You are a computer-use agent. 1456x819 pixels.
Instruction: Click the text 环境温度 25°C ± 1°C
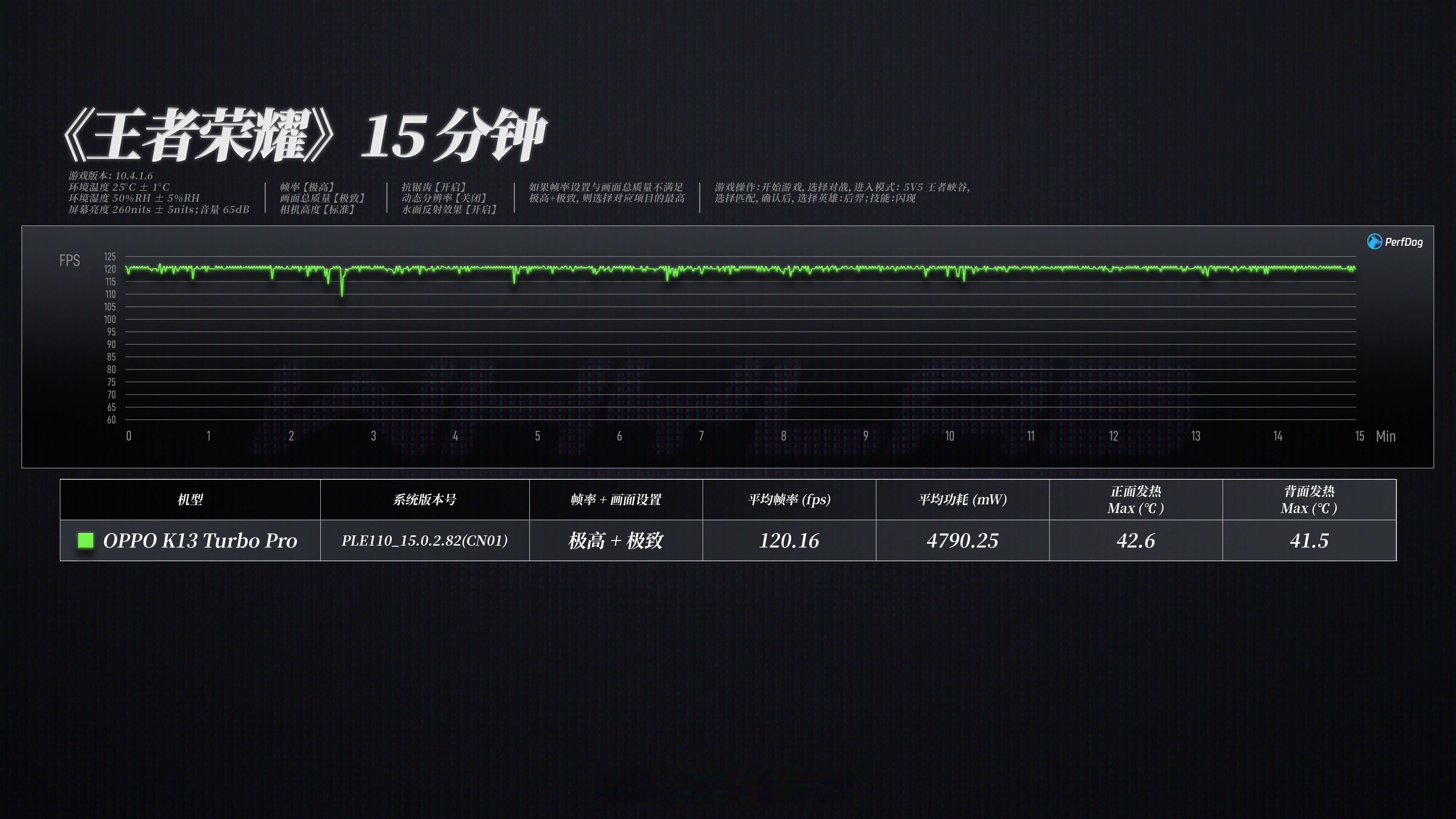click(119, 187)
